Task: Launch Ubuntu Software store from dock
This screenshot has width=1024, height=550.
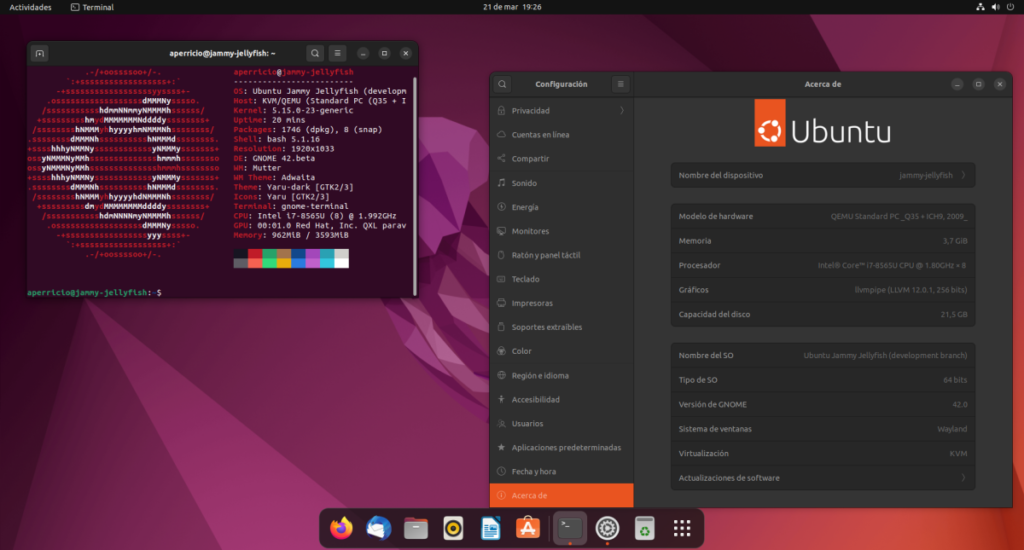Action: pyautogui.click(x=527, y=528)
